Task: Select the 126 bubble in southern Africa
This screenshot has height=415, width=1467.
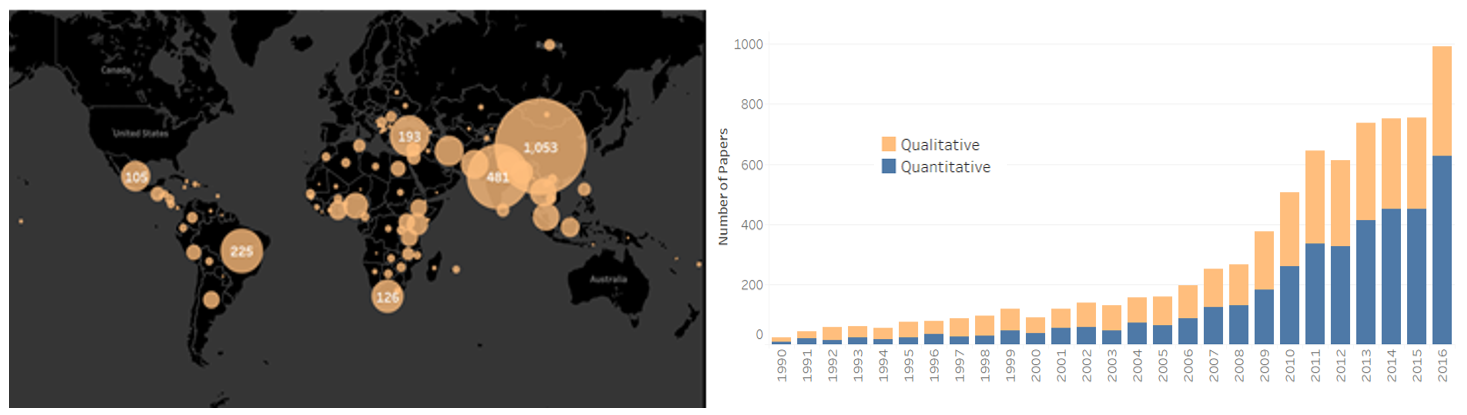Action: tap(387, 297)
